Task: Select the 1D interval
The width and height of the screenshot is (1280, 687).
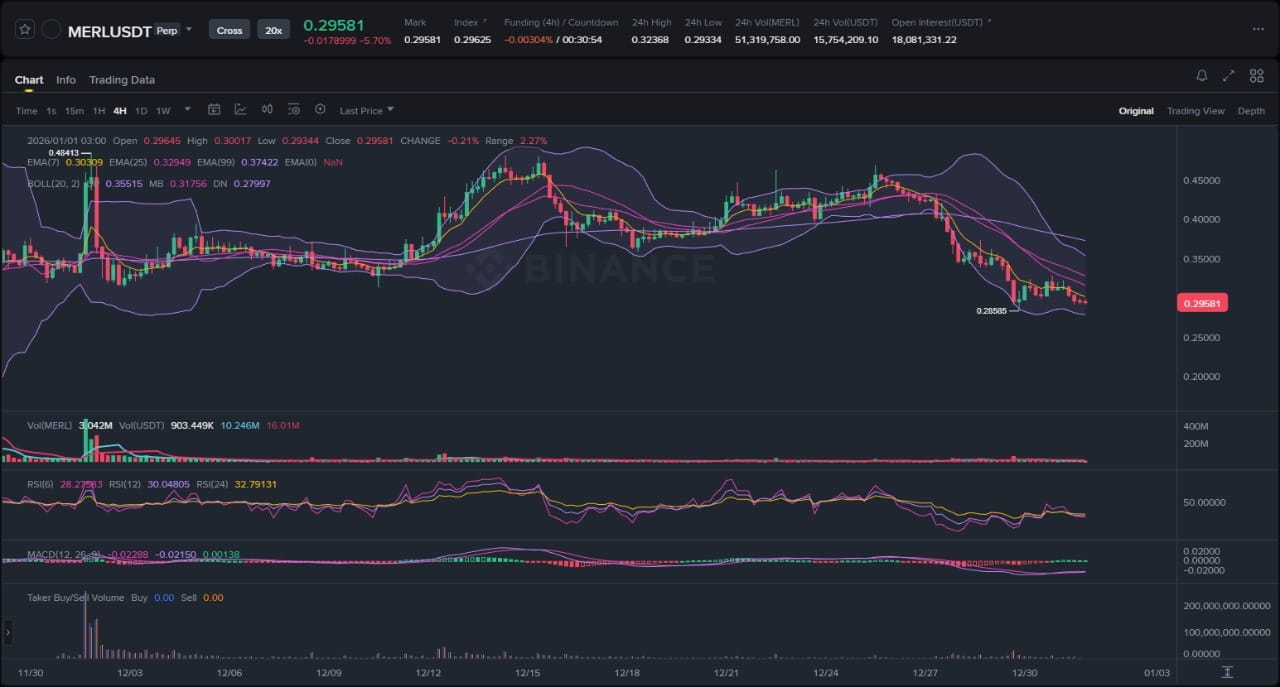Action: pyautogui.click(x=141, y=111)
